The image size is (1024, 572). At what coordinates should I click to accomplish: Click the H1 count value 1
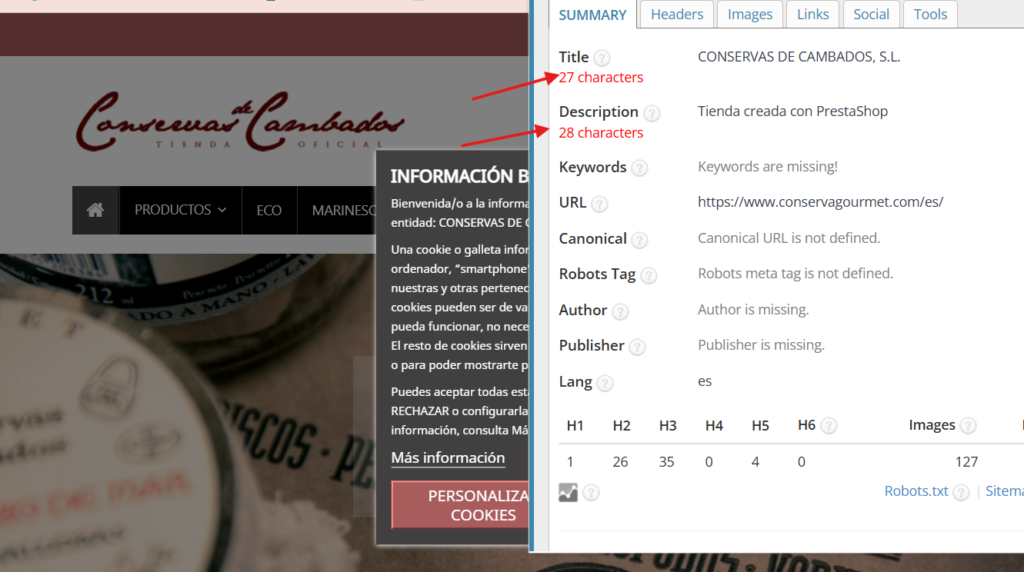coord(570,462)
